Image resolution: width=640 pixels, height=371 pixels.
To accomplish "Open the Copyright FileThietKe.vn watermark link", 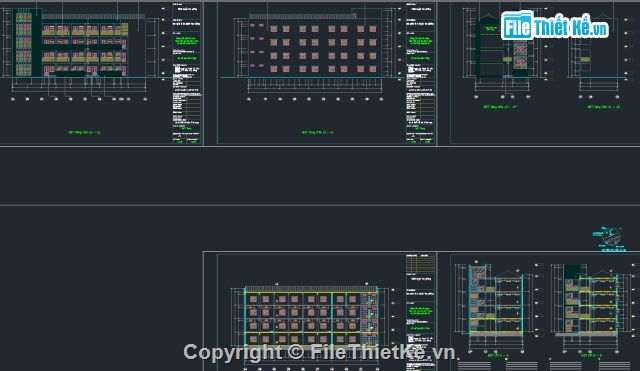I will pyautogui.click(x=319, y=352).
